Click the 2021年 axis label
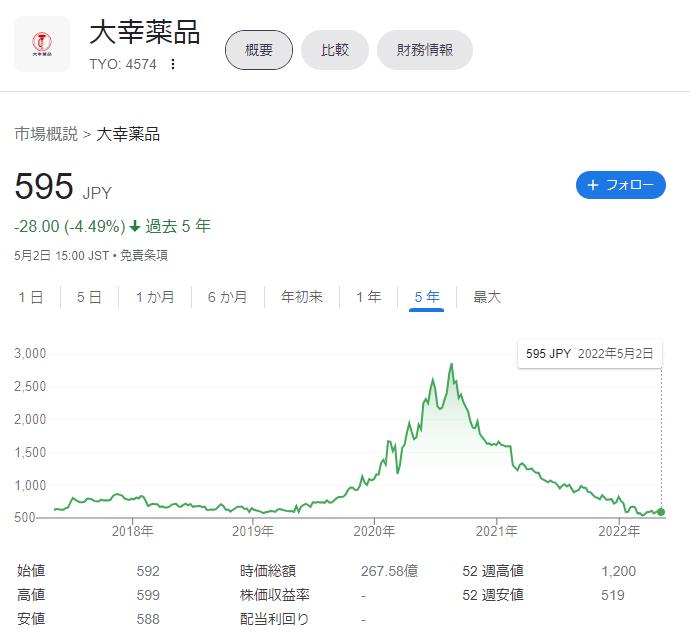The image size is (690, 637). coord(496,531)
